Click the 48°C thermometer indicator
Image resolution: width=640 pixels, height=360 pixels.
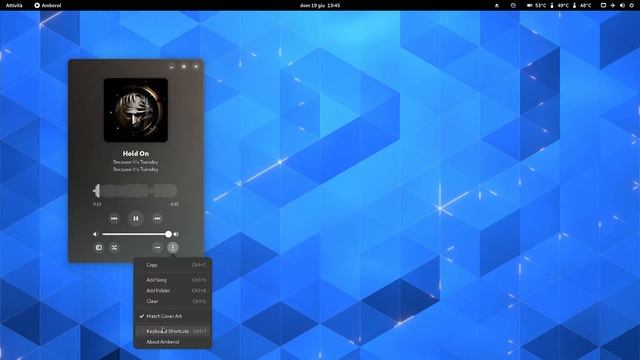(582, 5)
